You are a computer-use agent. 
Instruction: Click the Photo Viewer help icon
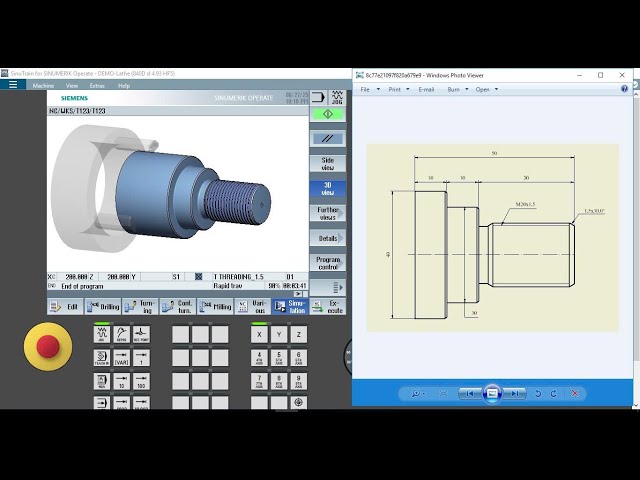pyautogui.click(x=624, y=89)
